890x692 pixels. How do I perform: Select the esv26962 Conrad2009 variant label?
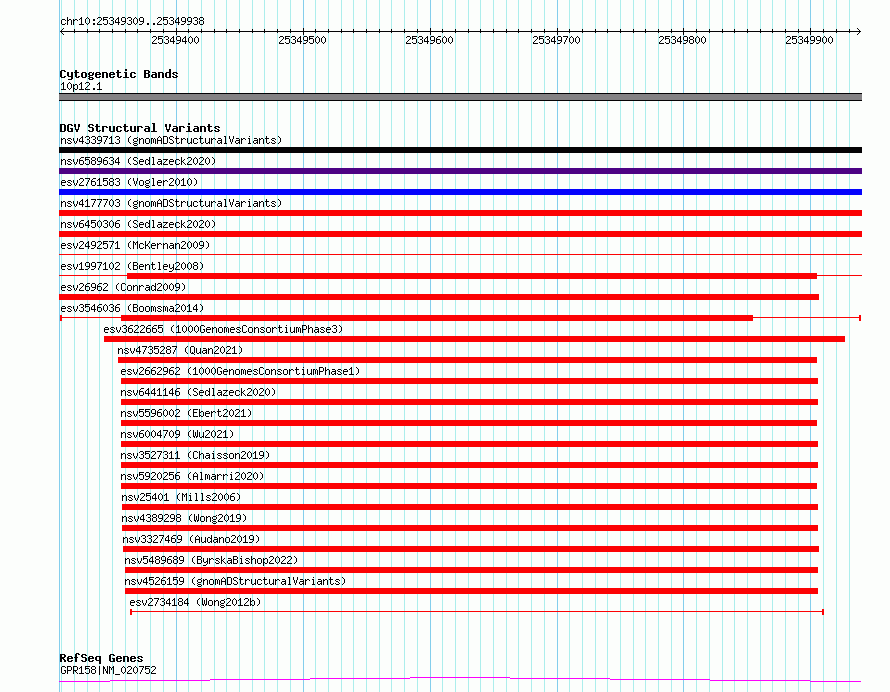coord(123,287)
